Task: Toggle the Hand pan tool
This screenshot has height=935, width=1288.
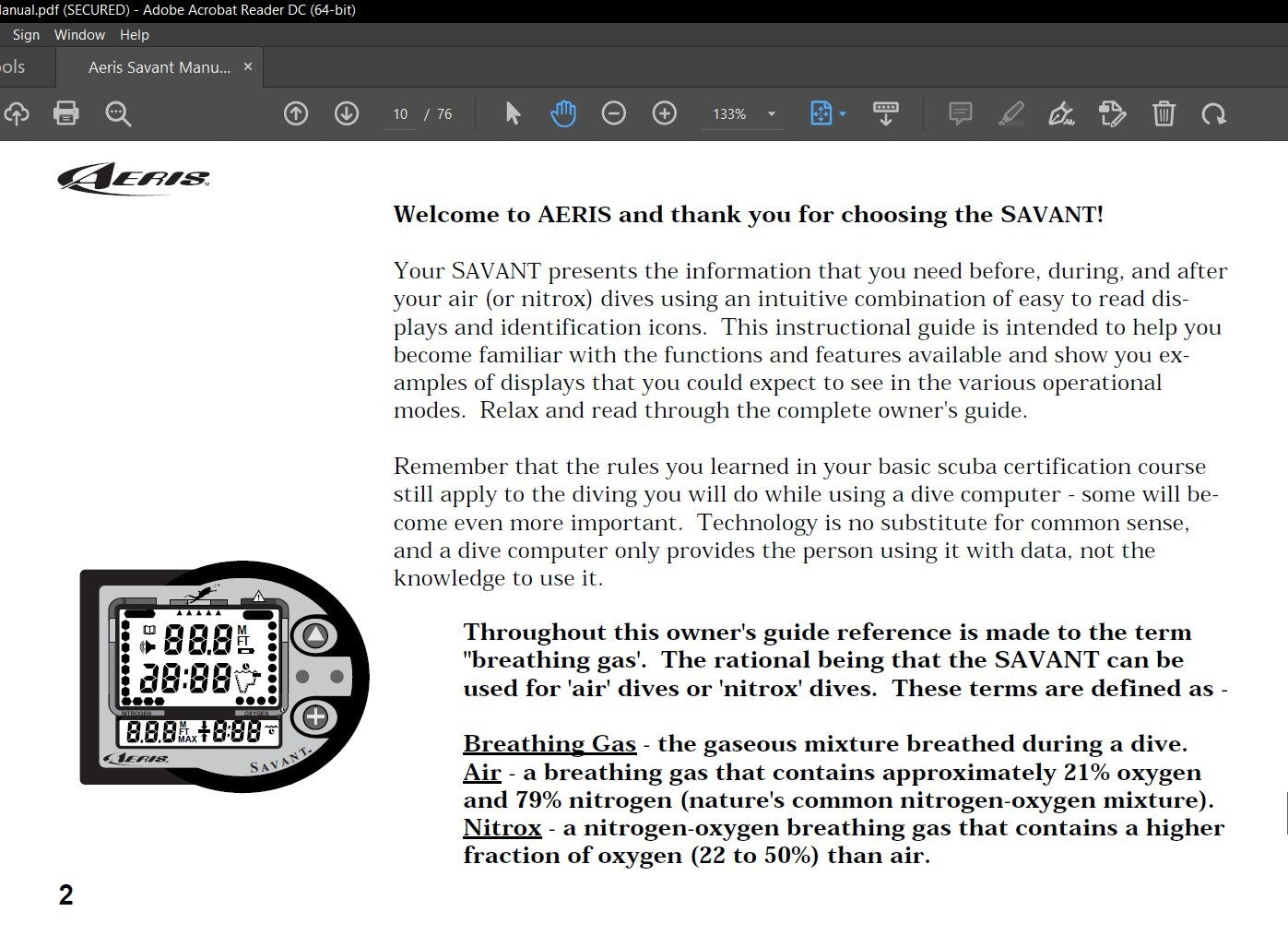Action: click(562, 113)
